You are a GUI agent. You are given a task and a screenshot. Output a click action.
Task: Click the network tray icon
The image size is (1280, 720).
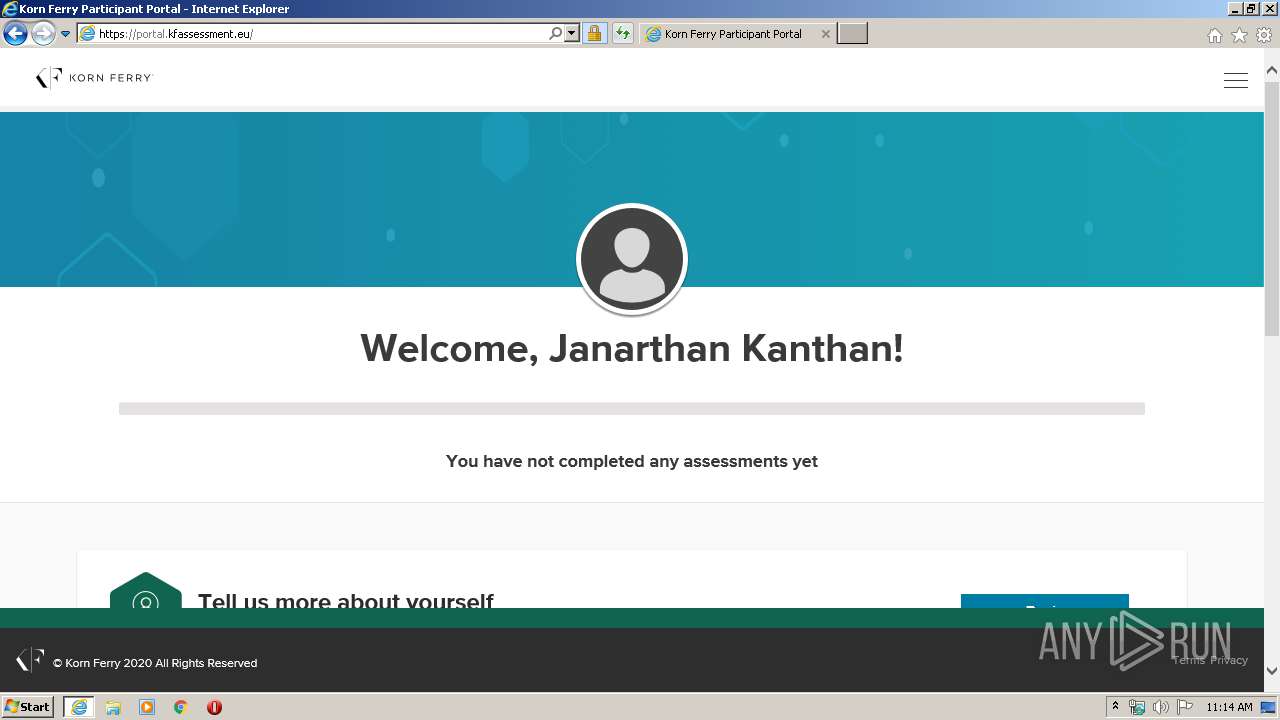[x=1137, y=707]
